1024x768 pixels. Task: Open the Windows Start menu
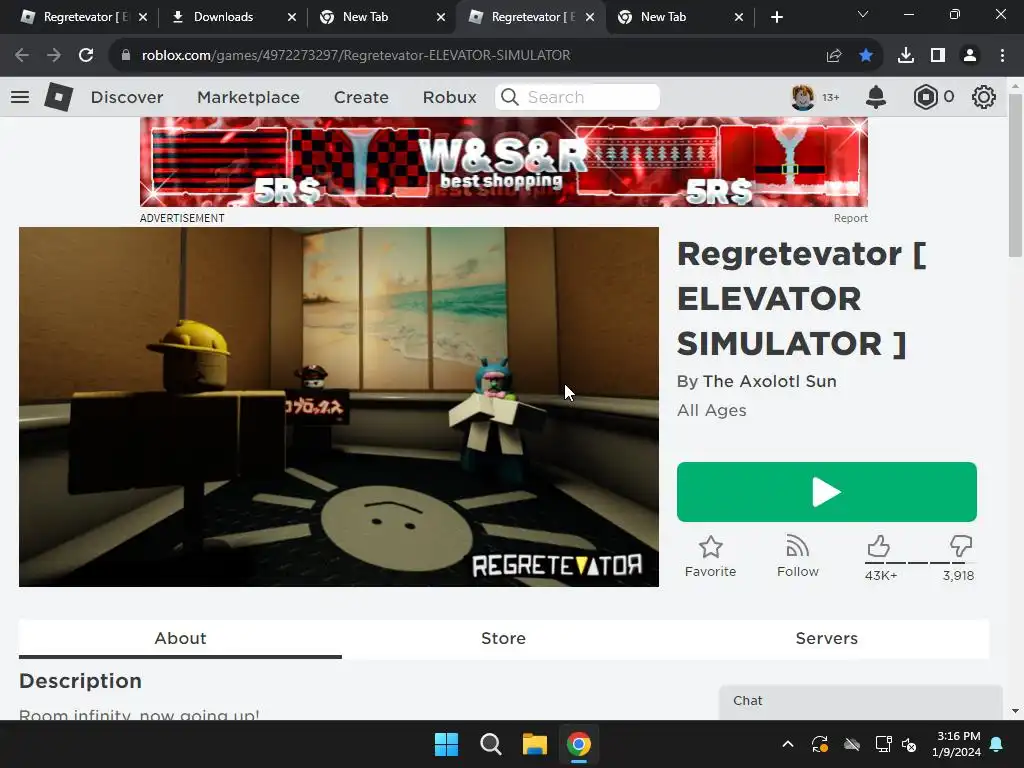[x=447, y=744]
